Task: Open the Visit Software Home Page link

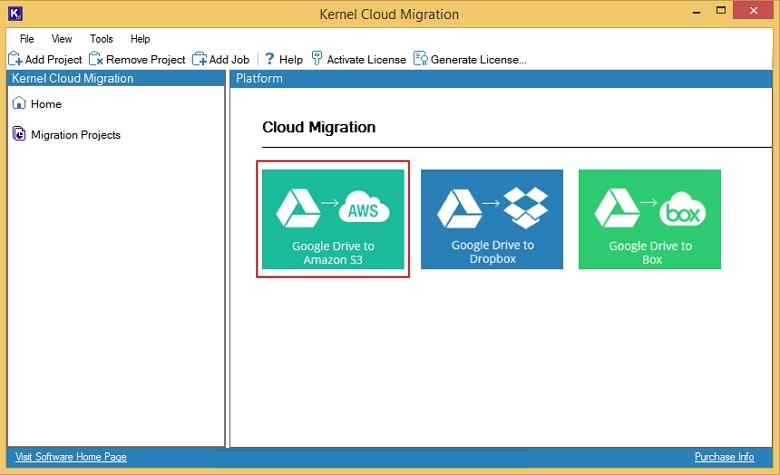Action: 71,457
